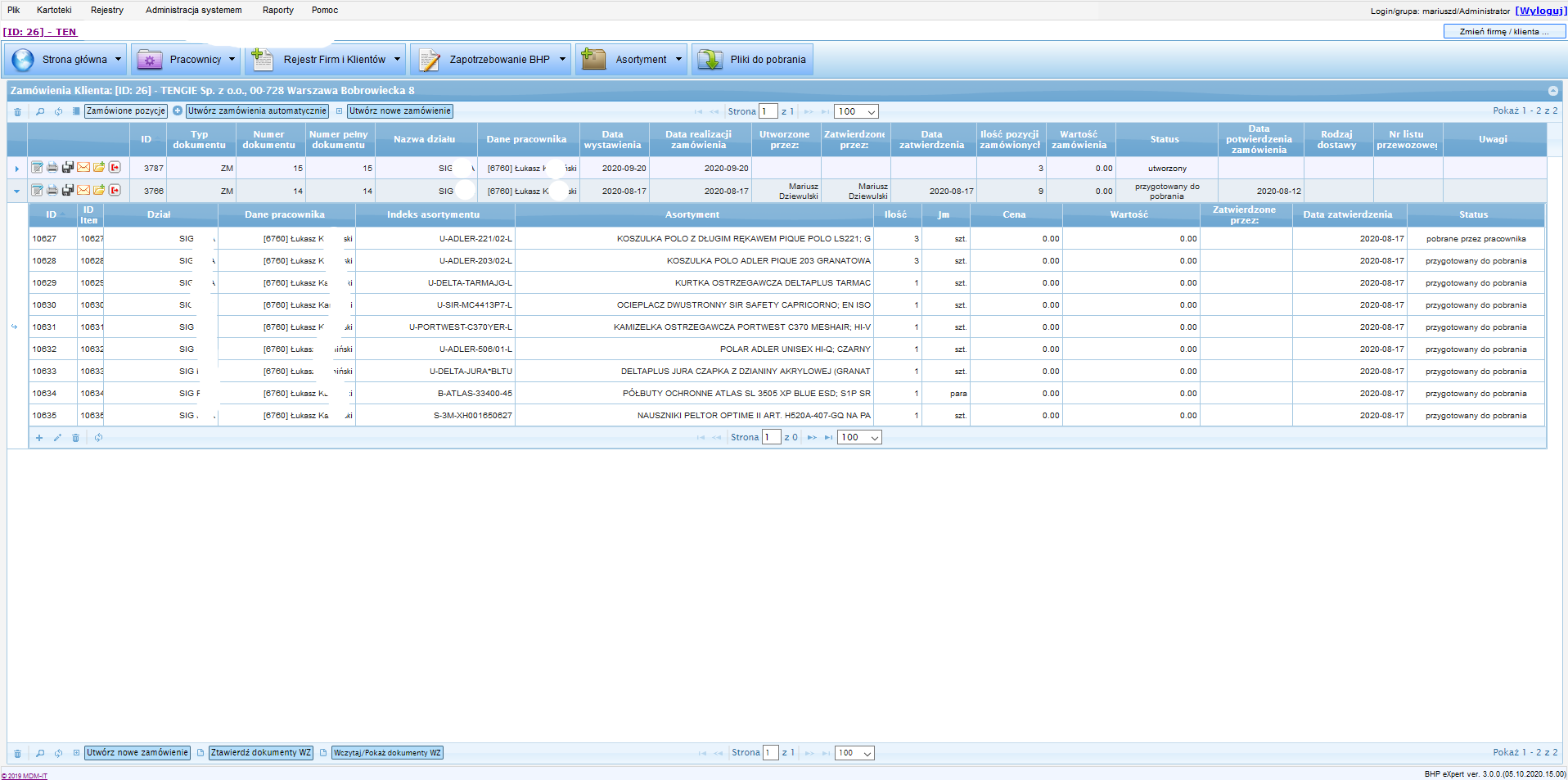Click save floppy icon in row 3787

[x=68, y=168]
